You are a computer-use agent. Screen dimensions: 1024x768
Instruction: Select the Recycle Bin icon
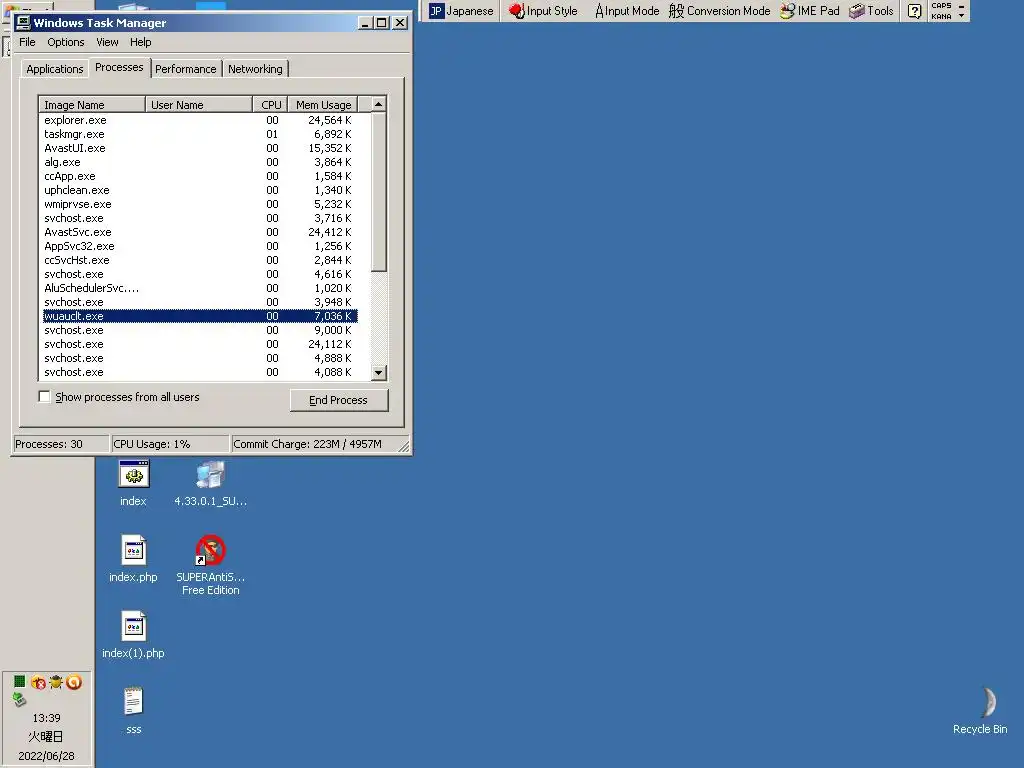tap(980, 711)
